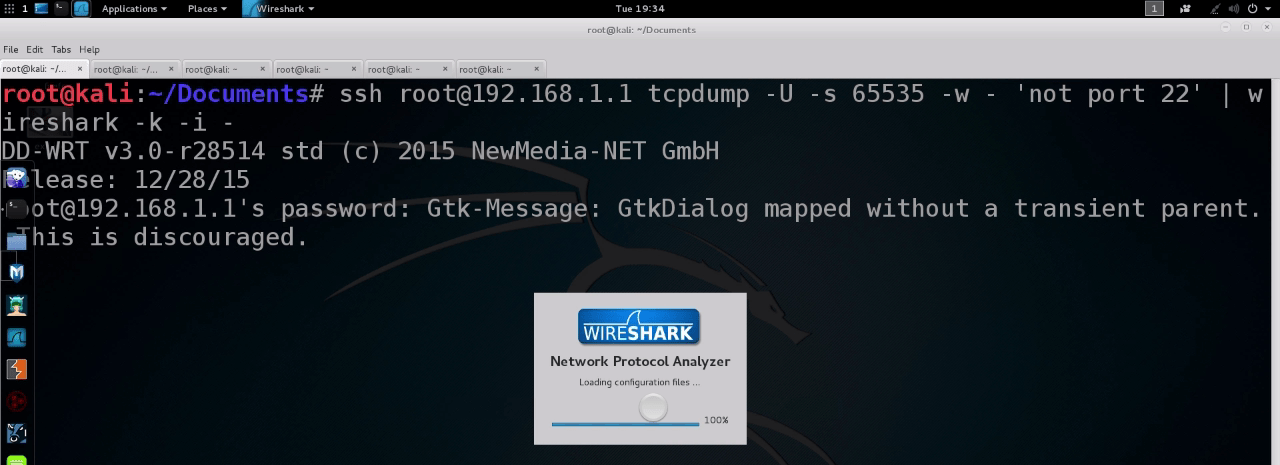Screen dimensions: 1280x465
Task: Click the 100% progress label on splash
Action: 716,421
